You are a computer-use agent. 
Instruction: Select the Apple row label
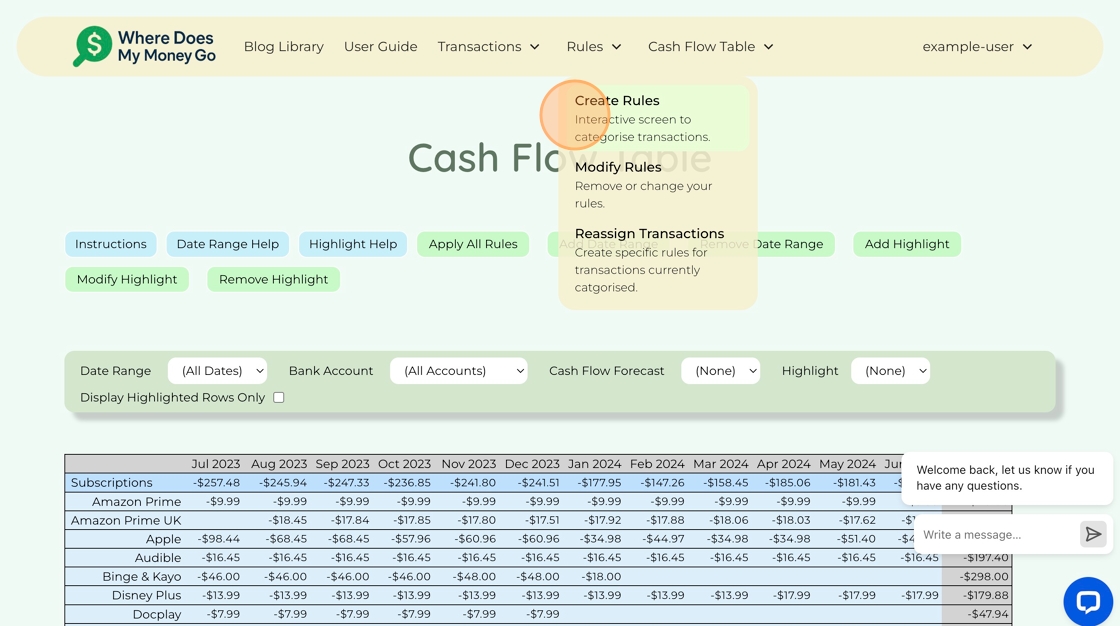(x=164, y=539)
